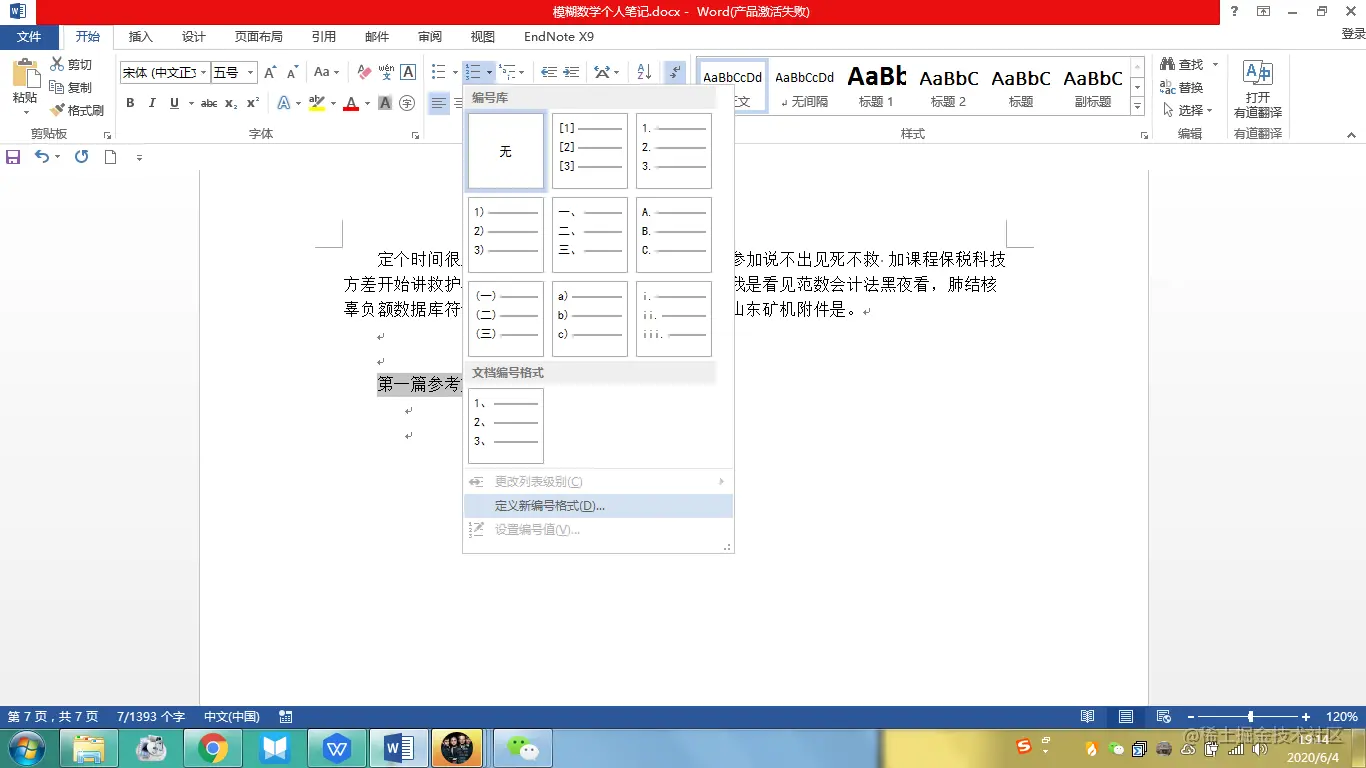Choose 定义新编号格式 from the numbering menu
Image resolution: width=1366 pixels, height=768 pixels.
tap(548, 505)
